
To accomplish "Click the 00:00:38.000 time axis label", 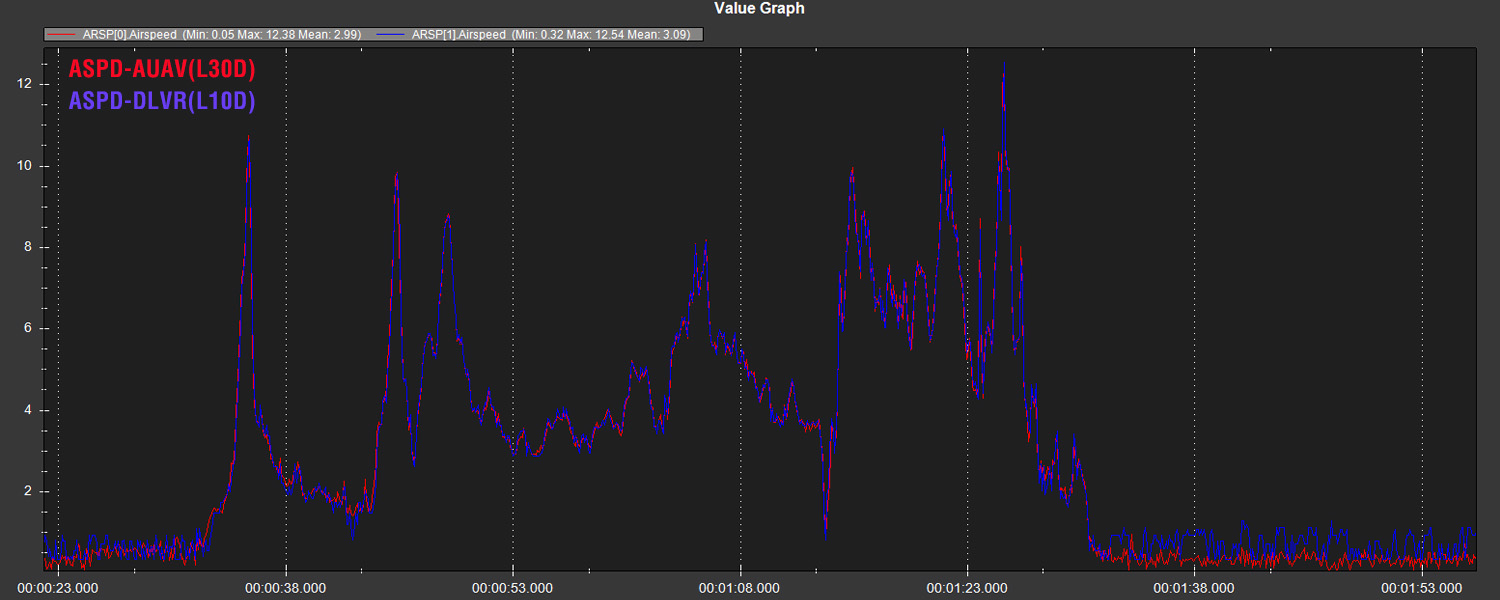I will point(285,588).
